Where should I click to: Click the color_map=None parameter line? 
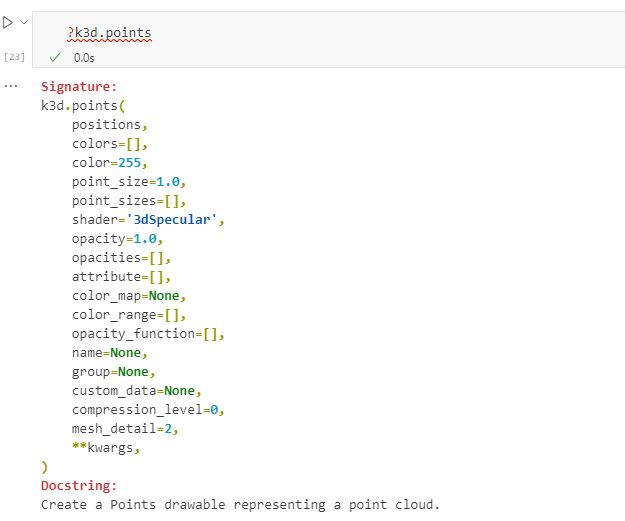click(x=129, y=296)
